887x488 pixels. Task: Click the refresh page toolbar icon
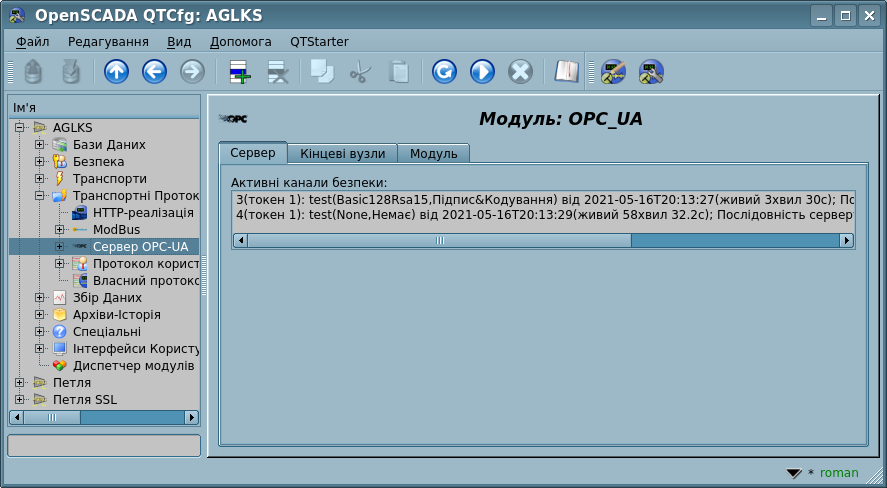coord(444,72)
